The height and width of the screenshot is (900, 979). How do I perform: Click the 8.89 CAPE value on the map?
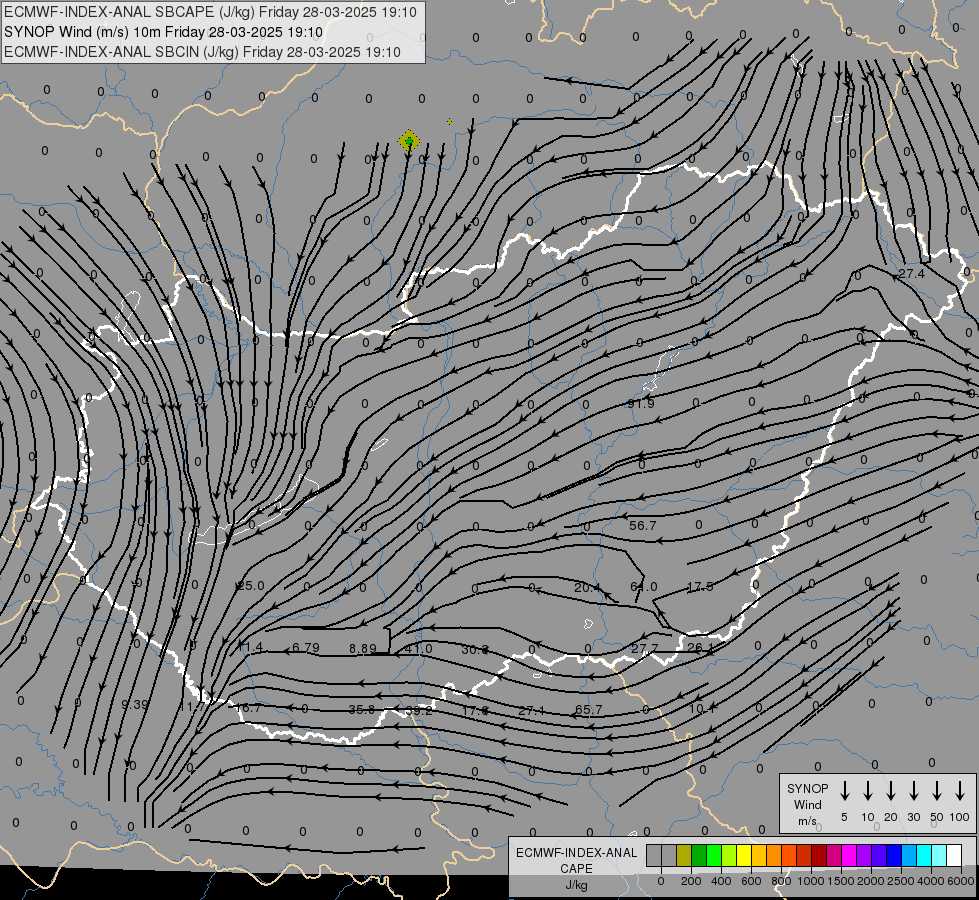coord(362,648)
